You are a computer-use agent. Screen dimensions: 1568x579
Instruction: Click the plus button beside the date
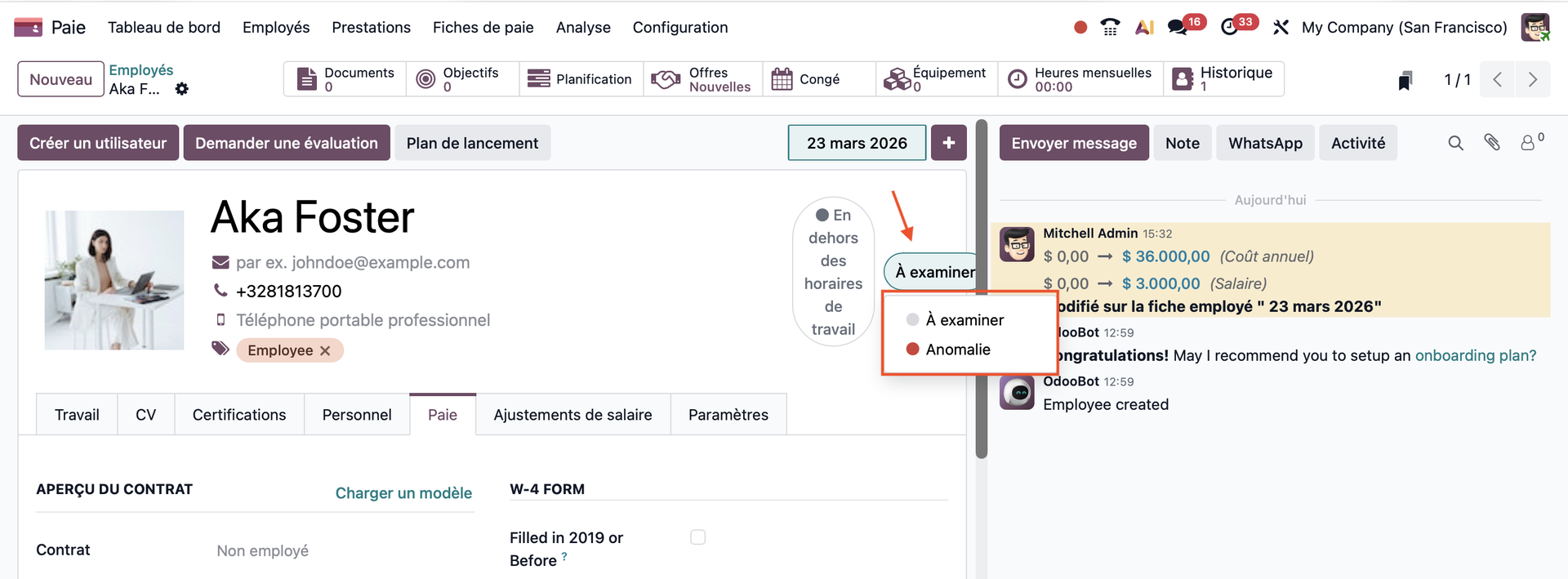tap(948, 143)
